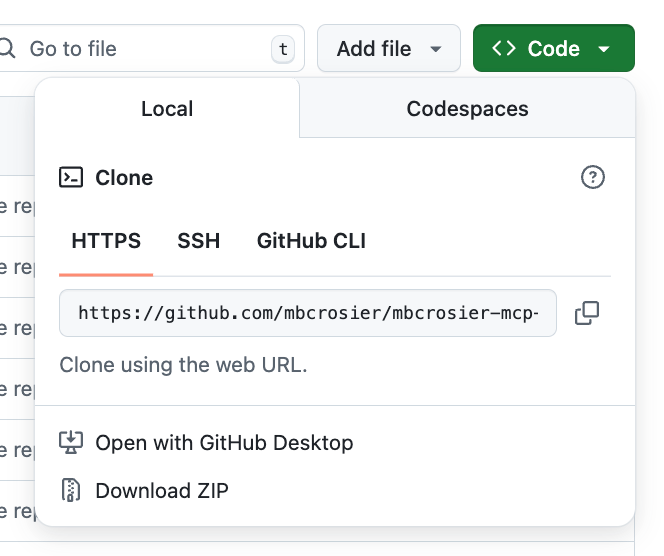Choose the SSH clone method tab
The width and height of the screenshot is (664, 556).
click(x=199, y=241)
